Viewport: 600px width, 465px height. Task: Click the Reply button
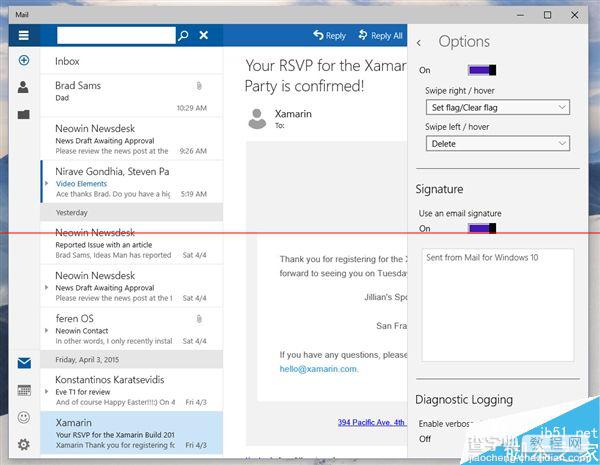(329, 36)
